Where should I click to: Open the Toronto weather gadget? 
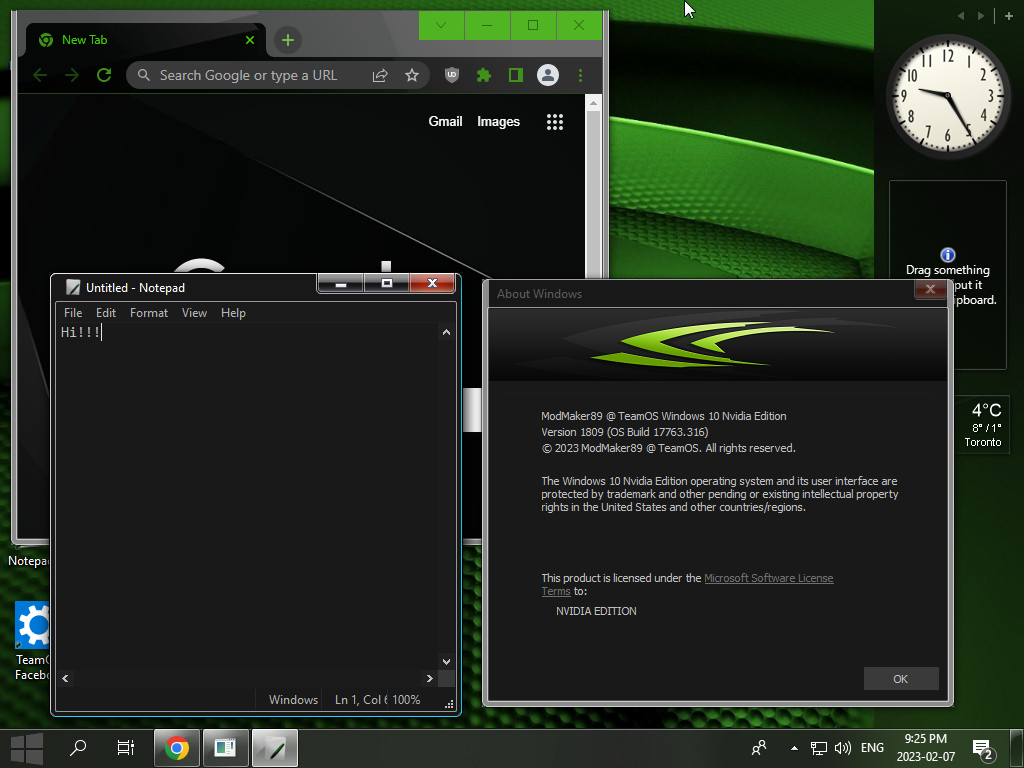pos(982,425)
